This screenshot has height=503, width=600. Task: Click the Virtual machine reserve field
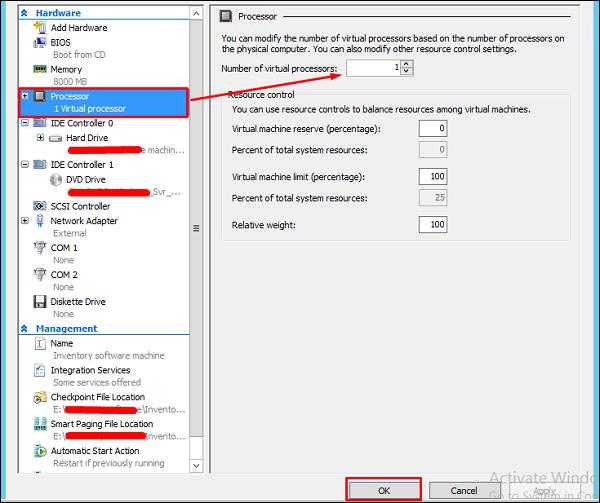click(433, 128)
